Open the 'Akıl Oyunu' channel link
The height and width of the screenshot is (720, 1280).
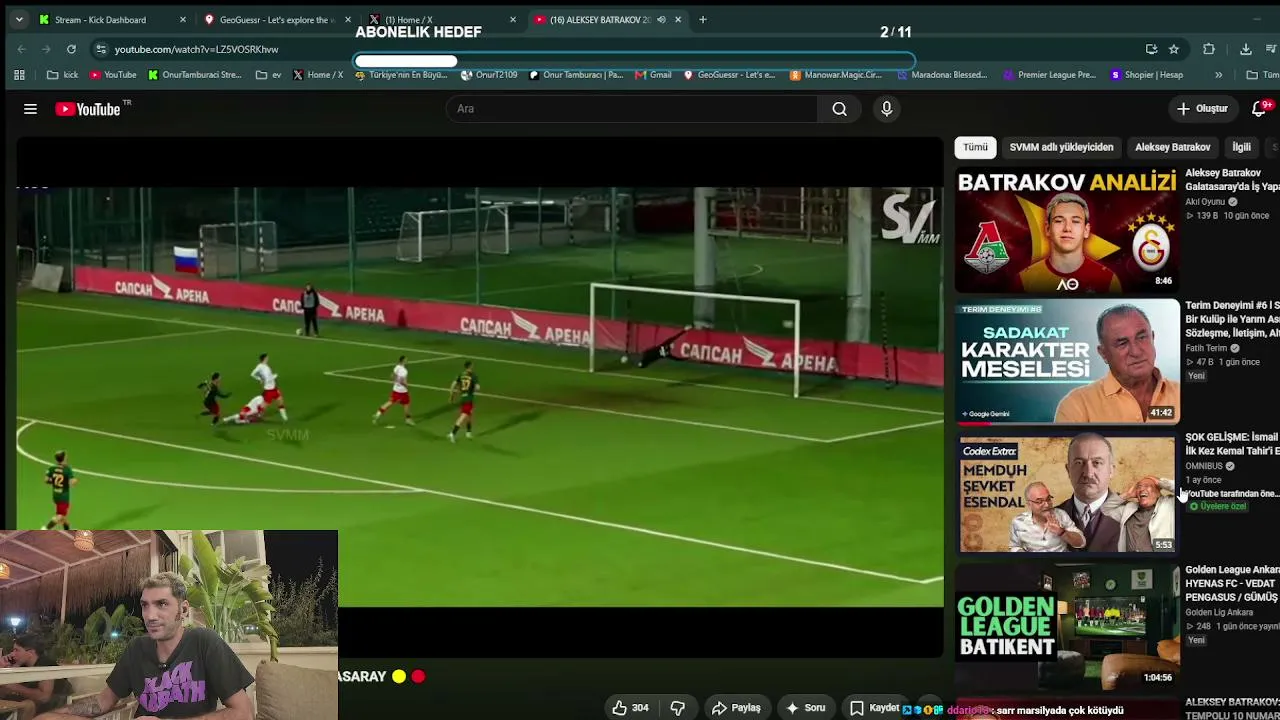point(1205,202)
